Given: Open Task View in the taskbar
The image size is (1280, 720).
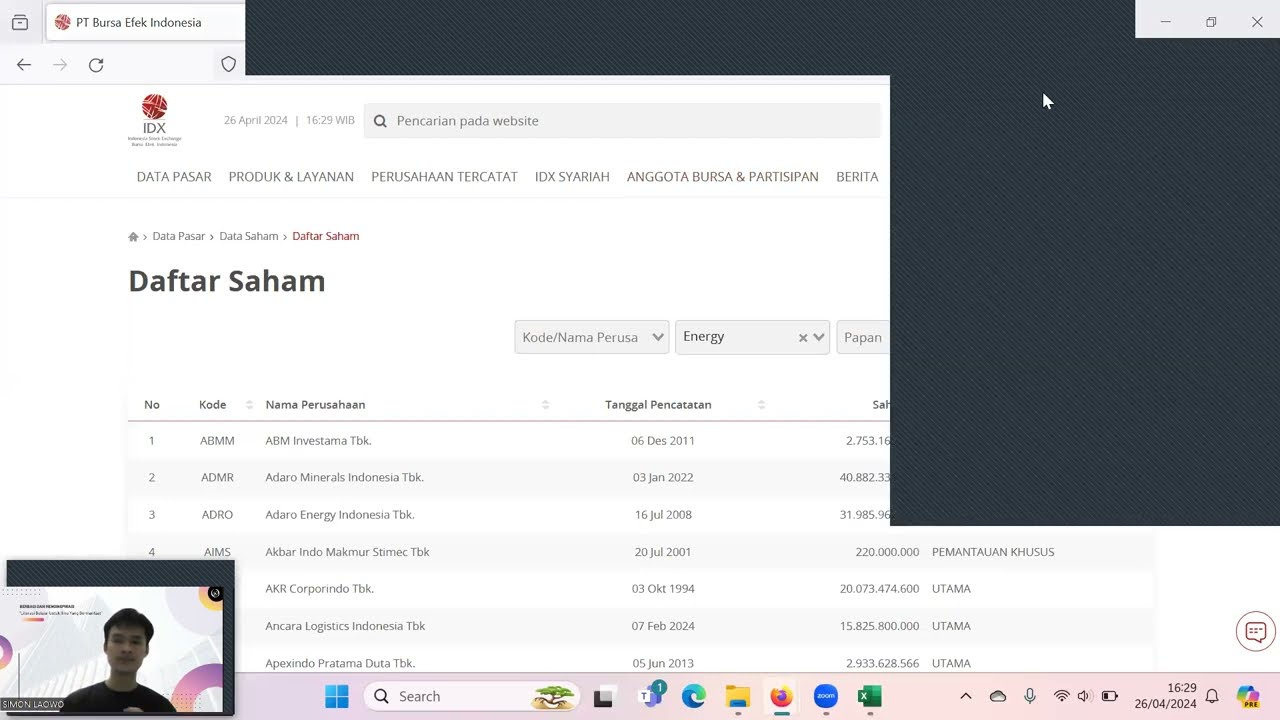Looking at the screenshot, I should [603, 697].
